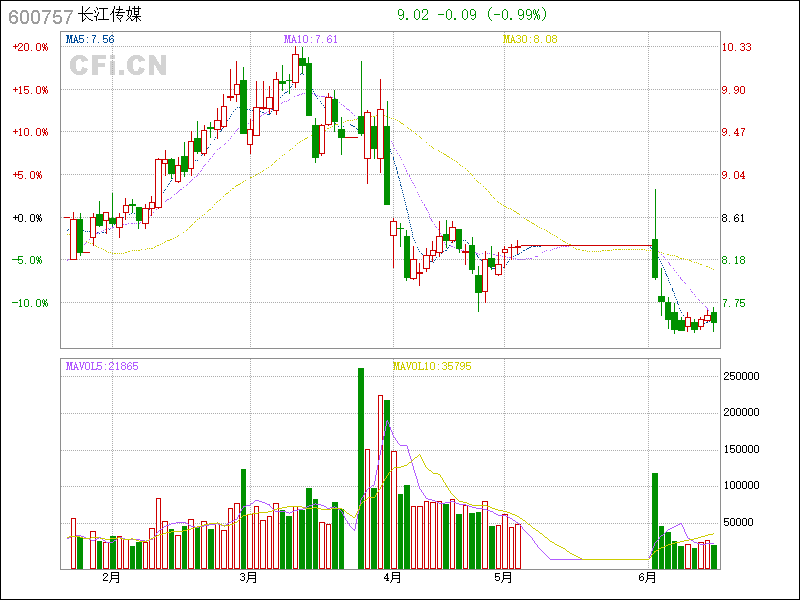Click the CFi.CN watermark logo
Image resolution: width=800 pixels, height=600 pixels.
117,66
